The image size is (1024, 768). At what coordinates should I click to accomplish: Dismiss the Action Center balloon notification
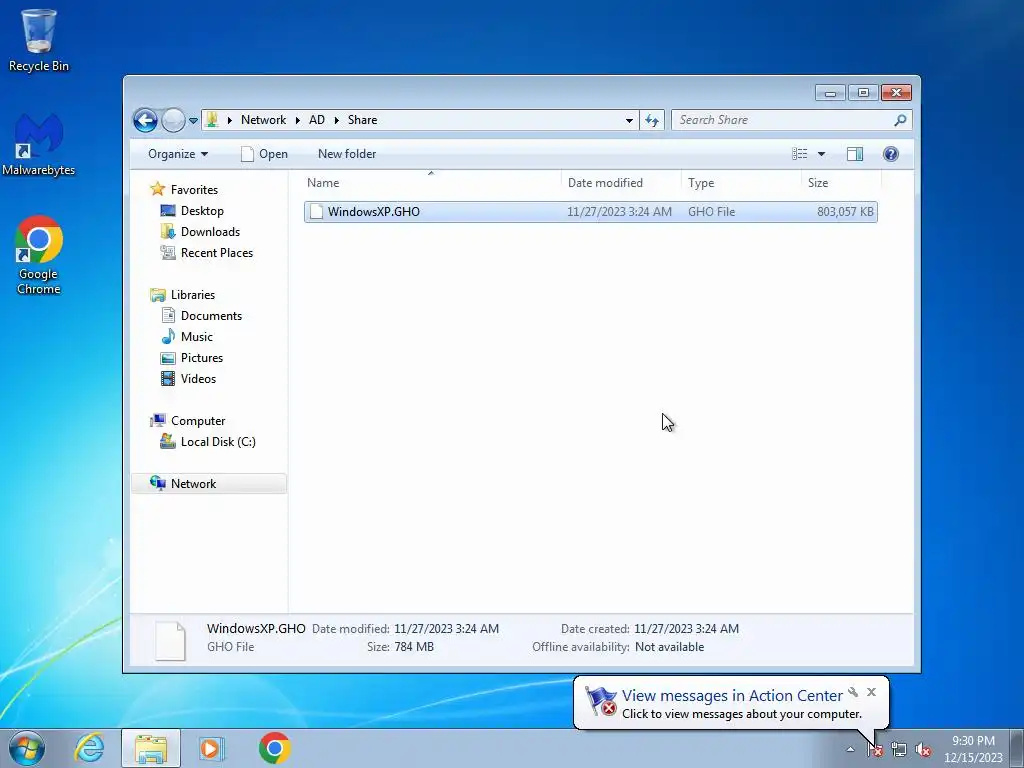871,692
